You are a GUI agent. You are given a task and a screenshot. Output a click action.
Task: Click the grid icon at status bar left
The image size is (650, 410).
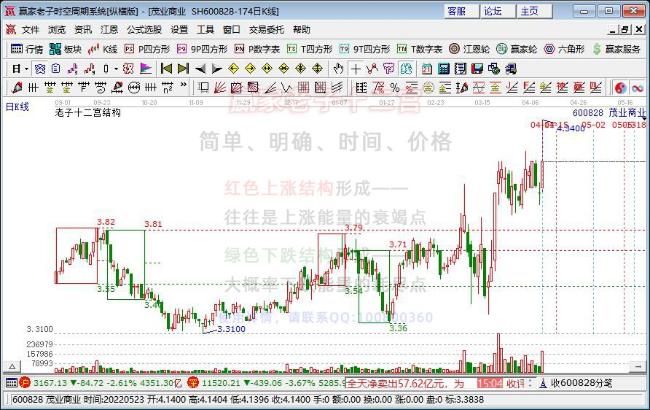(x=11, y=383)
